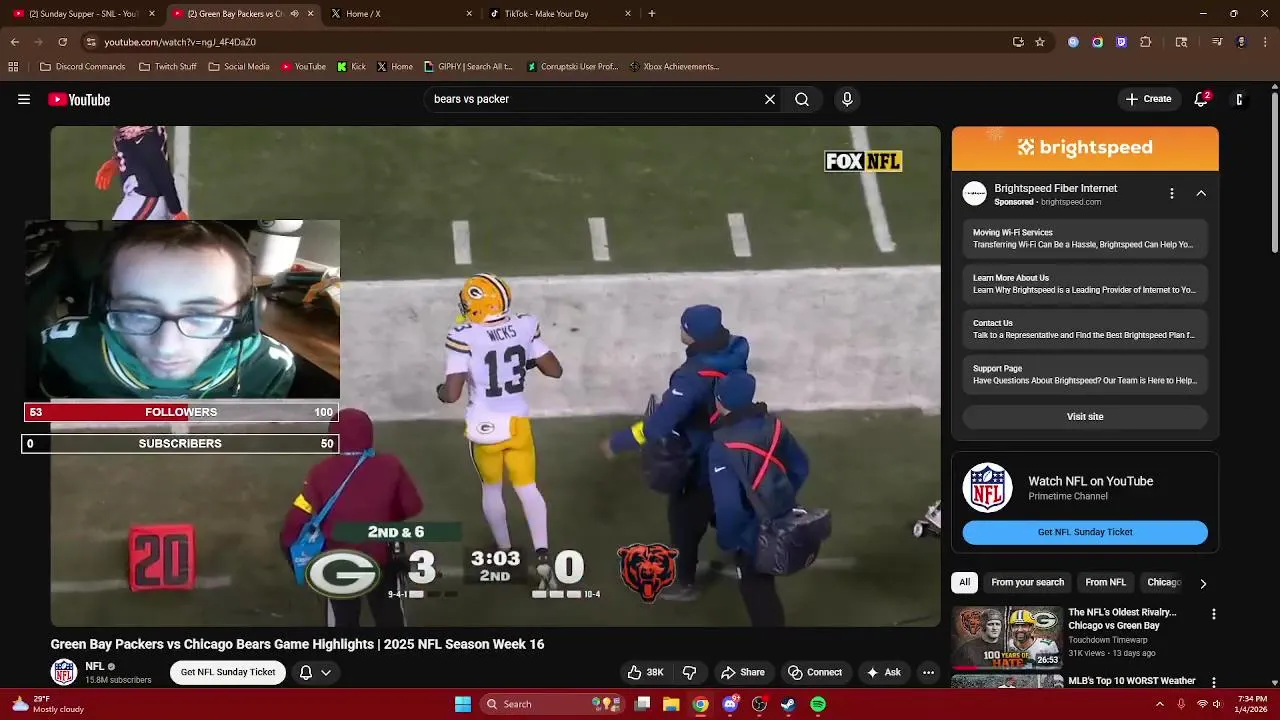Mute the Green Bay Packers tab audio
The height and width of the screenshot is (720, 1280).
pos(294,14)
